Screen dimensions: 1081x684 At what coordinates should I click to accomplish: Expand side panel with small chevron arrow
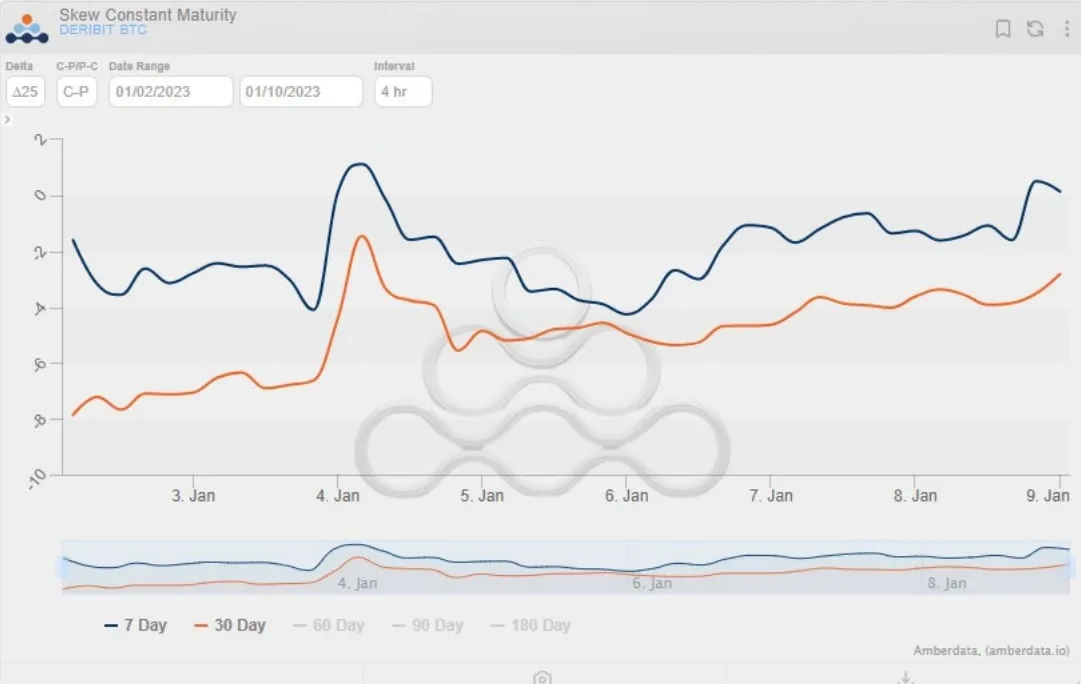(7, 119)
